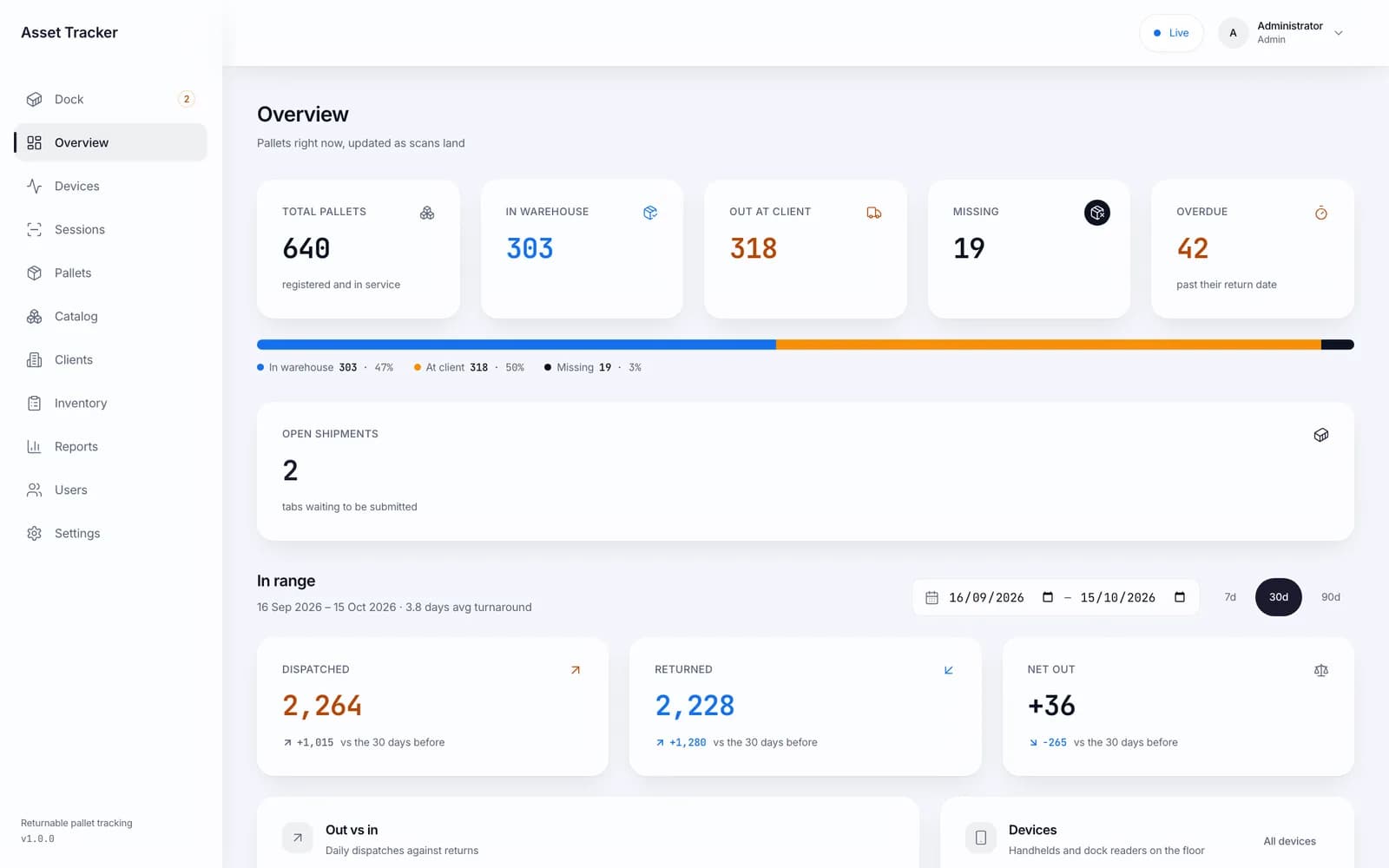Click the Out vs in arrow icon
Image resolution: width=1389 pixels, height=868 pixels.
[x=298, y=838]
